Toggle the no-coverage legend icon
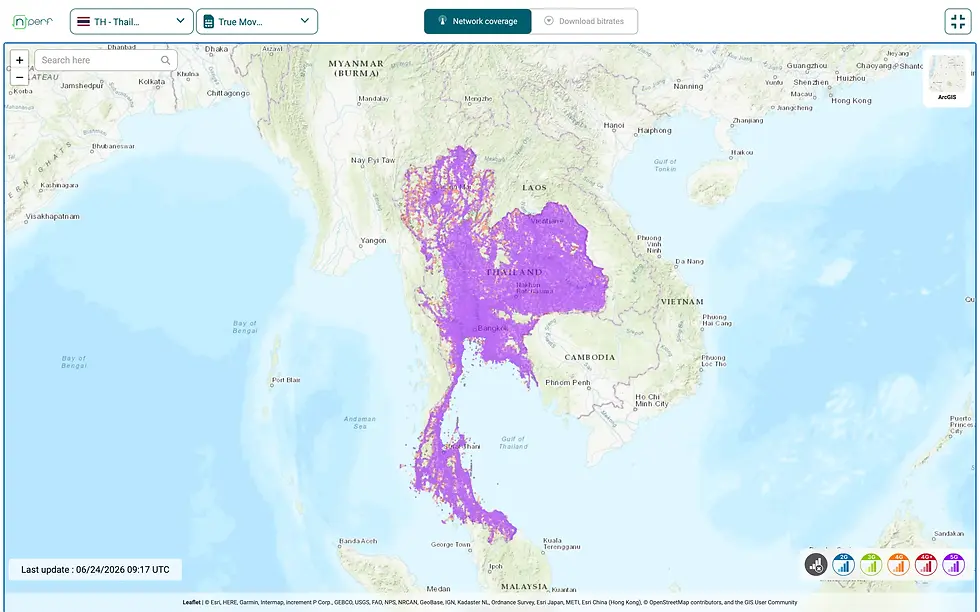Screen dimensions: 980x612 (816, 564)
